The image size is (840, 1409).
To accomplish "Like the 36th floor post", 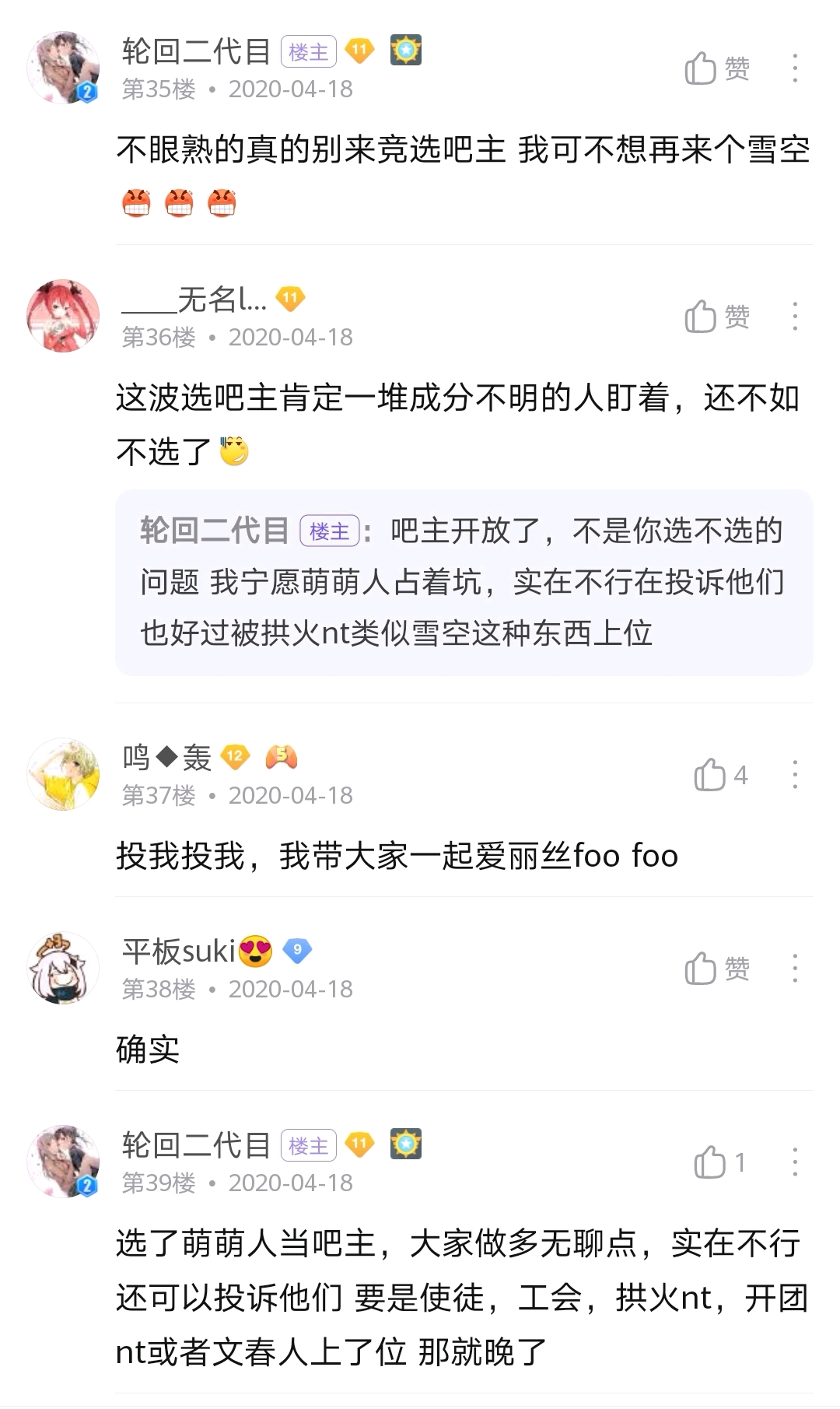I will tap(716, 317).
